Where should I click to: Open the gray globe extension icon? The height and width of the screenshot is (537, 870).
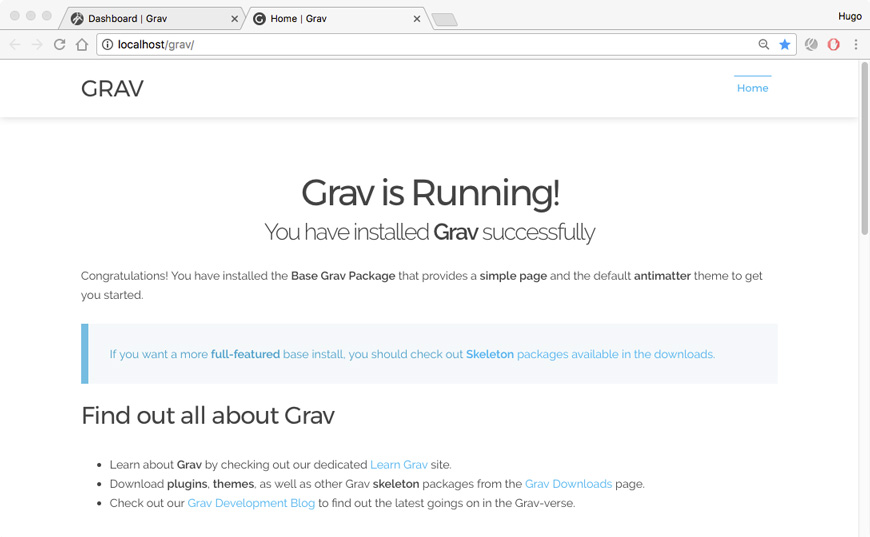[811, 44]
